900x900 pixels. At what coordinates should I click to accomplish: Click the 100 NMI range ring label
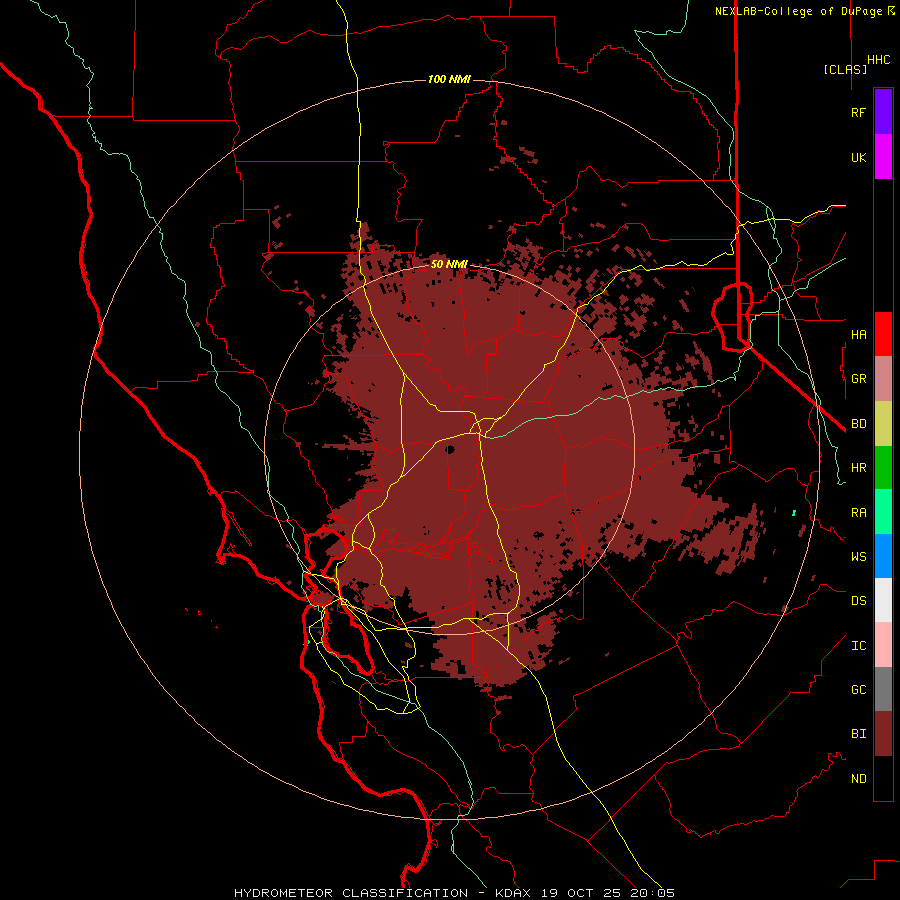point(449,79)
